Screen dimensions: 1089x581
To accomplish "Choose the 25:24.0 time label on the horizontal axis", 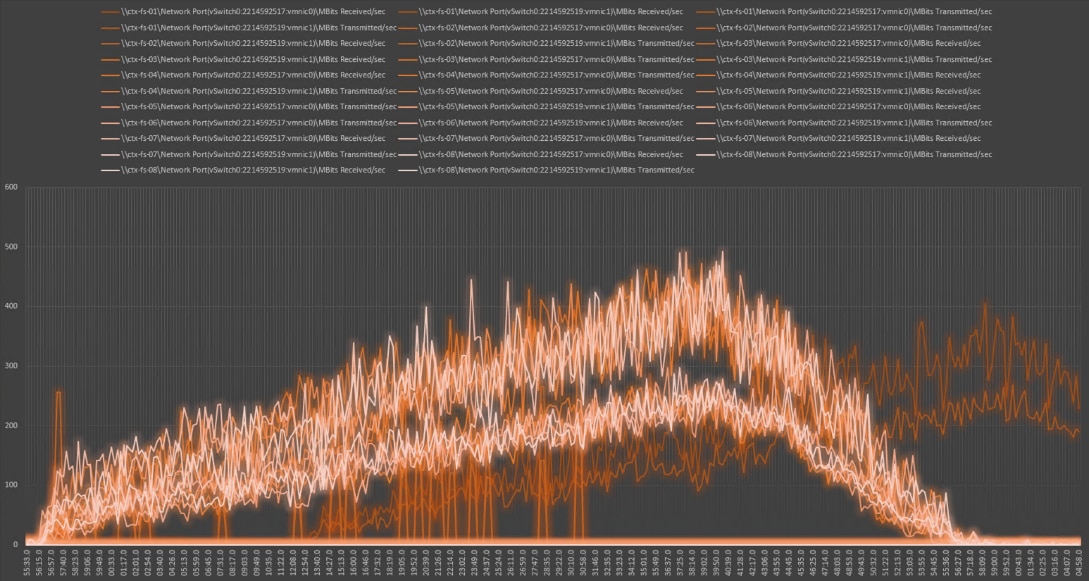I will (498, 562).
